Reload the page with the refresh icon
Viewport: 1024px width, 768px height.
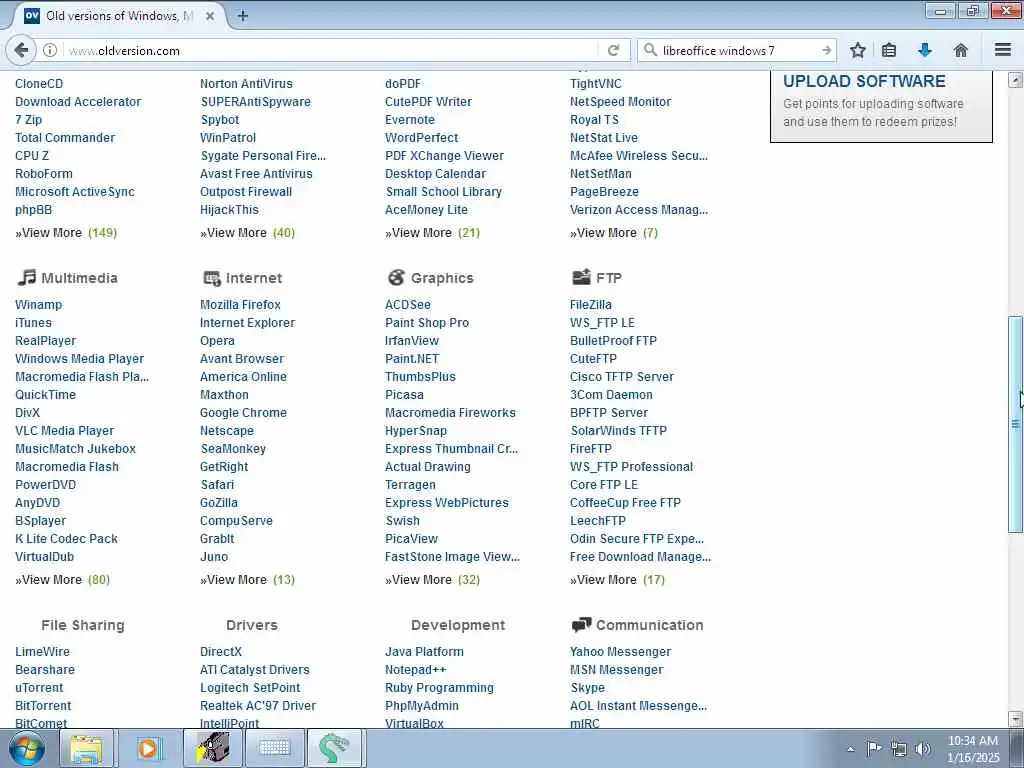[613, 50]
